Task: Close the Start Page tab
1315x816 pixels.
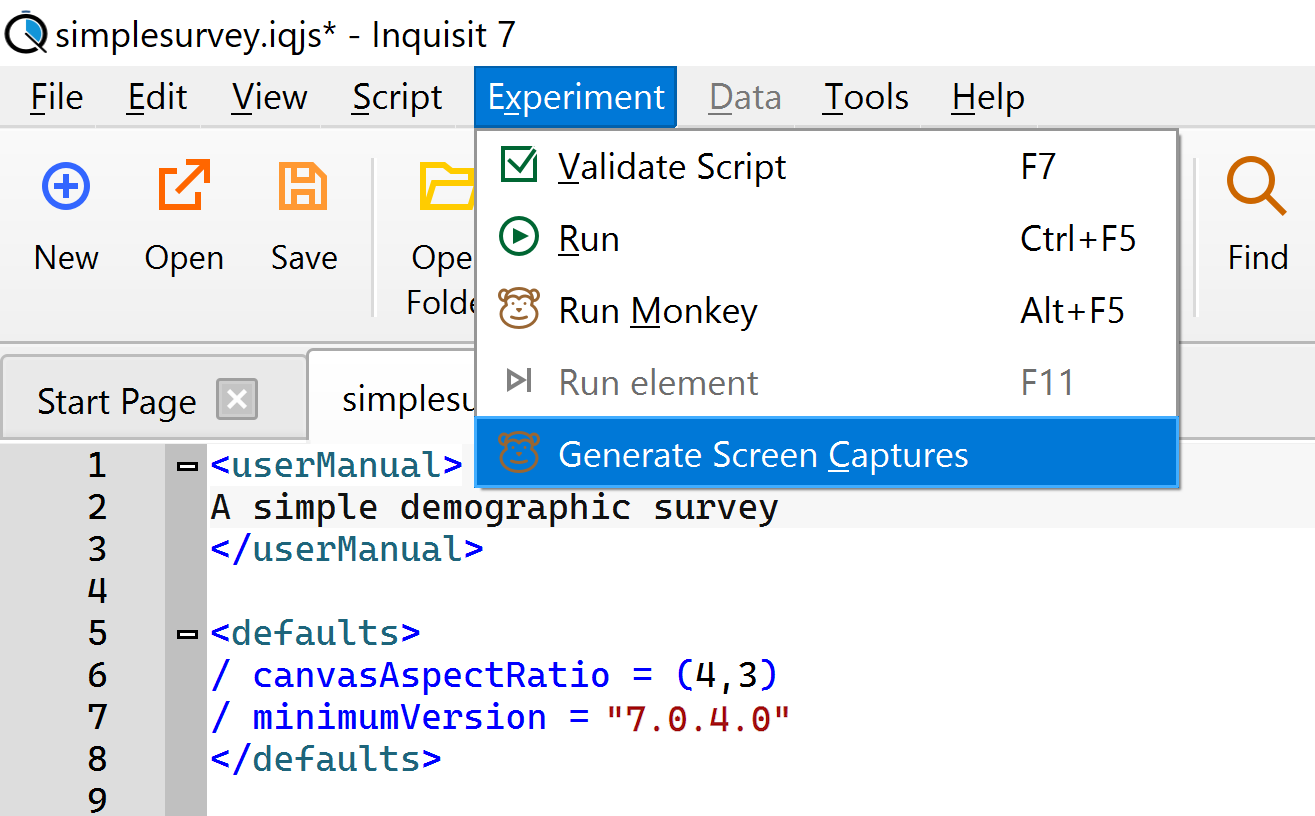Action: click(237, 400)
